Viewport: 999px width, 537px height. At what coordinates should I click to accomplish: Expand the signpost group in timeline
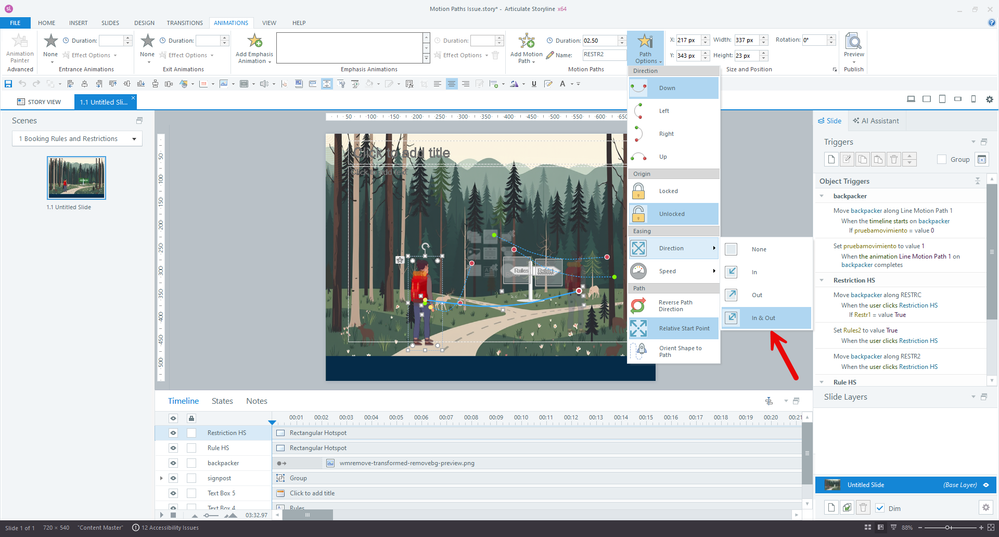tap(161, 478)
